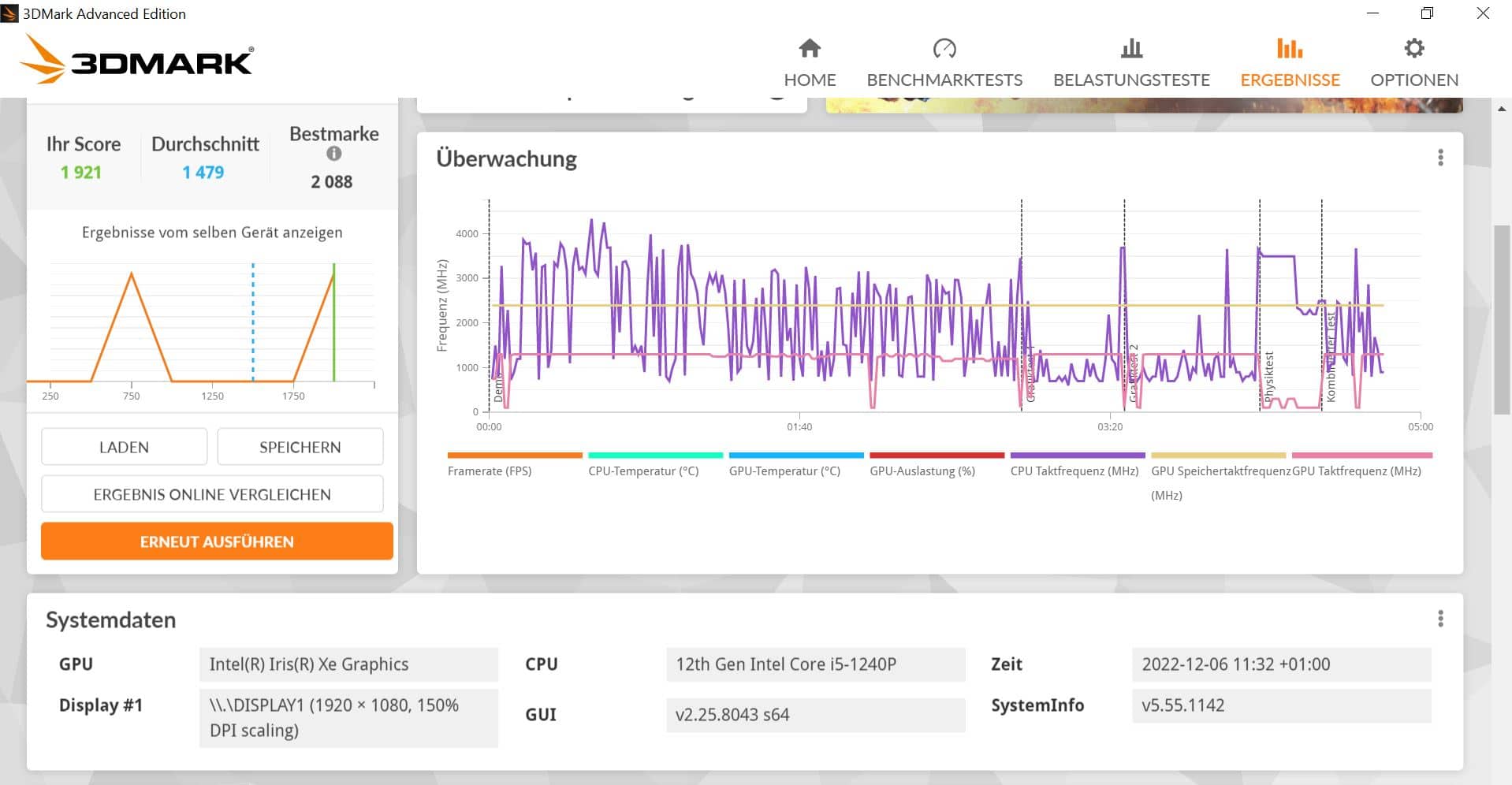Click the purple CPU Taktfrequenz legend swatch

[1077, 456]
